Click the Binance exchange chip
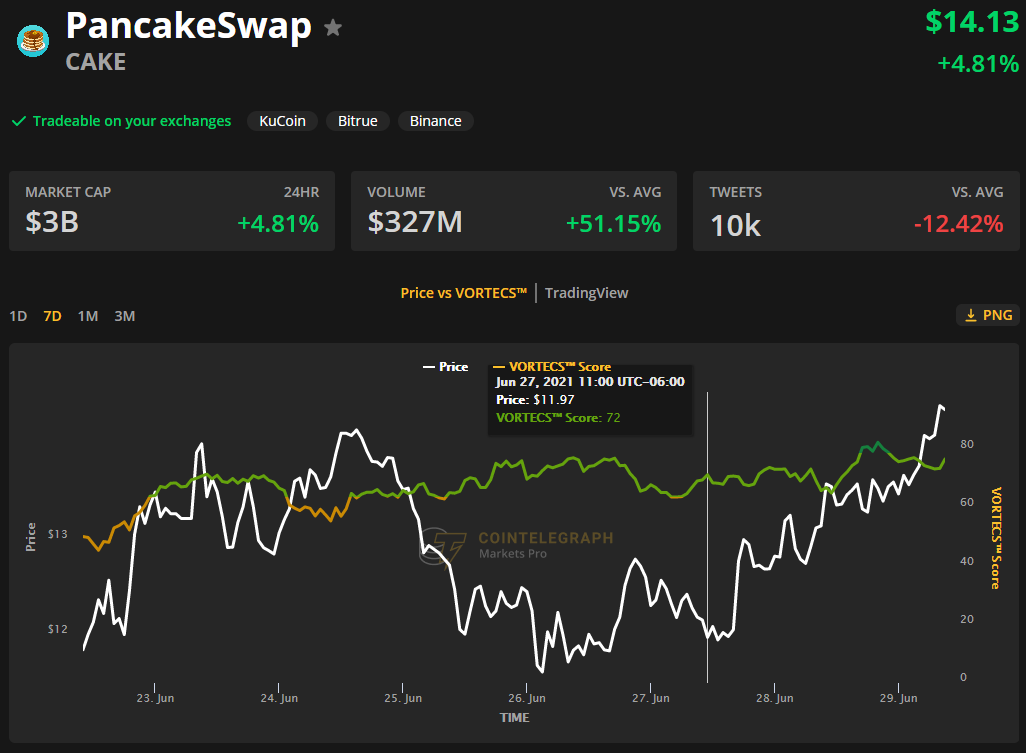 435,121
